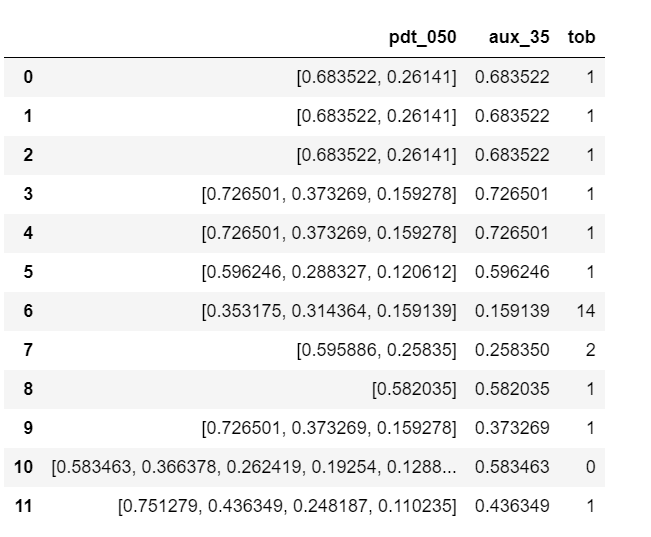Click pdt_050 list cell in row 4
Image resolution: width=651 pixels, height=537 pixels.
point(329,234)
